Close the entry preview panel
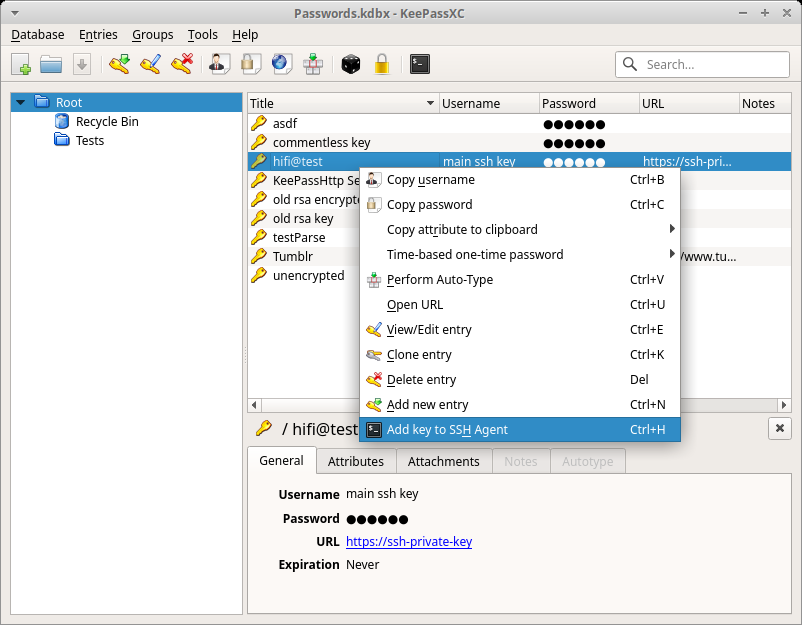Image resolution: width=802 pixels, height=625 pixels. tap(779, 428)
